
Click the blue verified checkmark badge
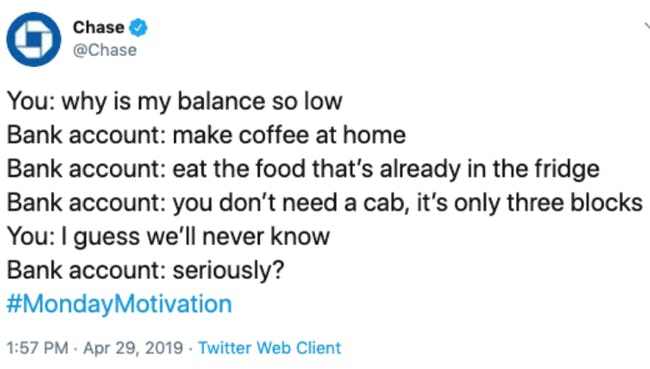[138, 28]
